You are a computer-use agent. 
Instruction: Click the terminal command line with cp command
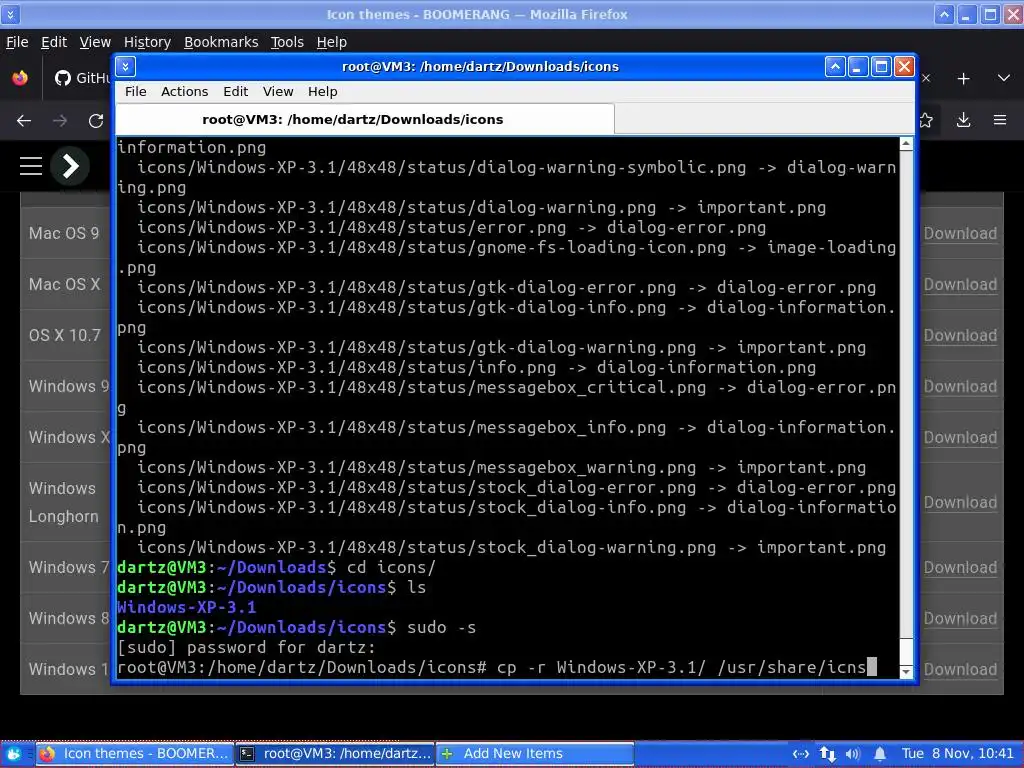(496, 667)
